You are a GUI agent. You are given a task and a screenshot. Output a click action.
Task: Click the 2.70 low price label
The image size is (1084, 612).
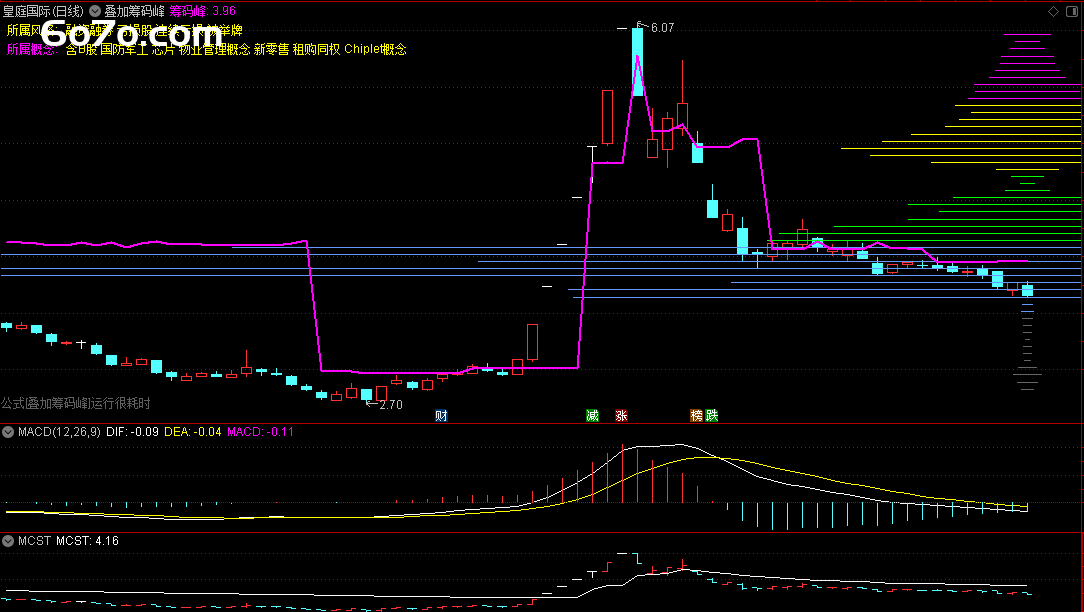(390, 405)
